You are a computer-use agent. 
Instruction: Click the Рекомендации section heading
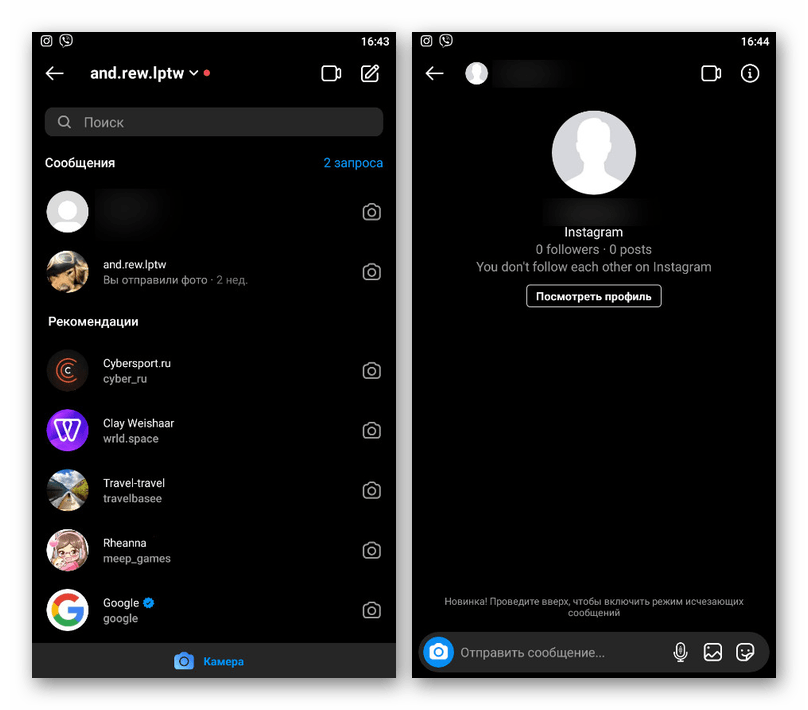93,322
